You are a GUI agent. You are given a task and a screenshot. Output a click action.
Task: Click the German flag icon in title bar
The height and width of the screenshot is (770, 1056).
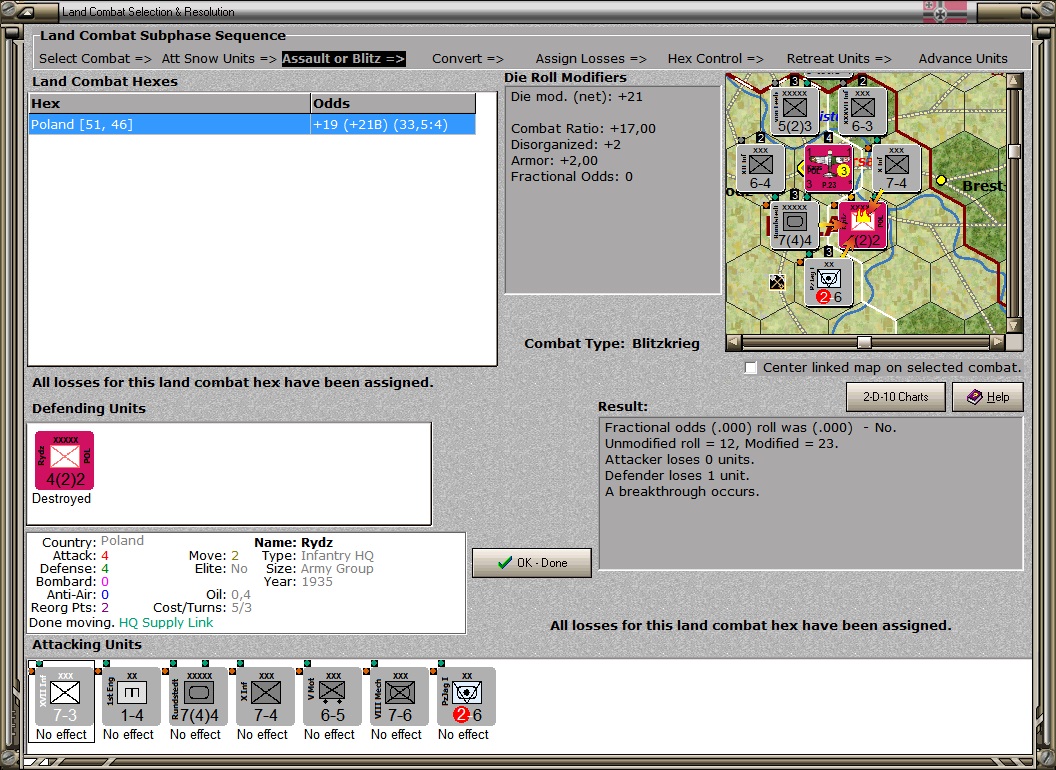point(945,11)
